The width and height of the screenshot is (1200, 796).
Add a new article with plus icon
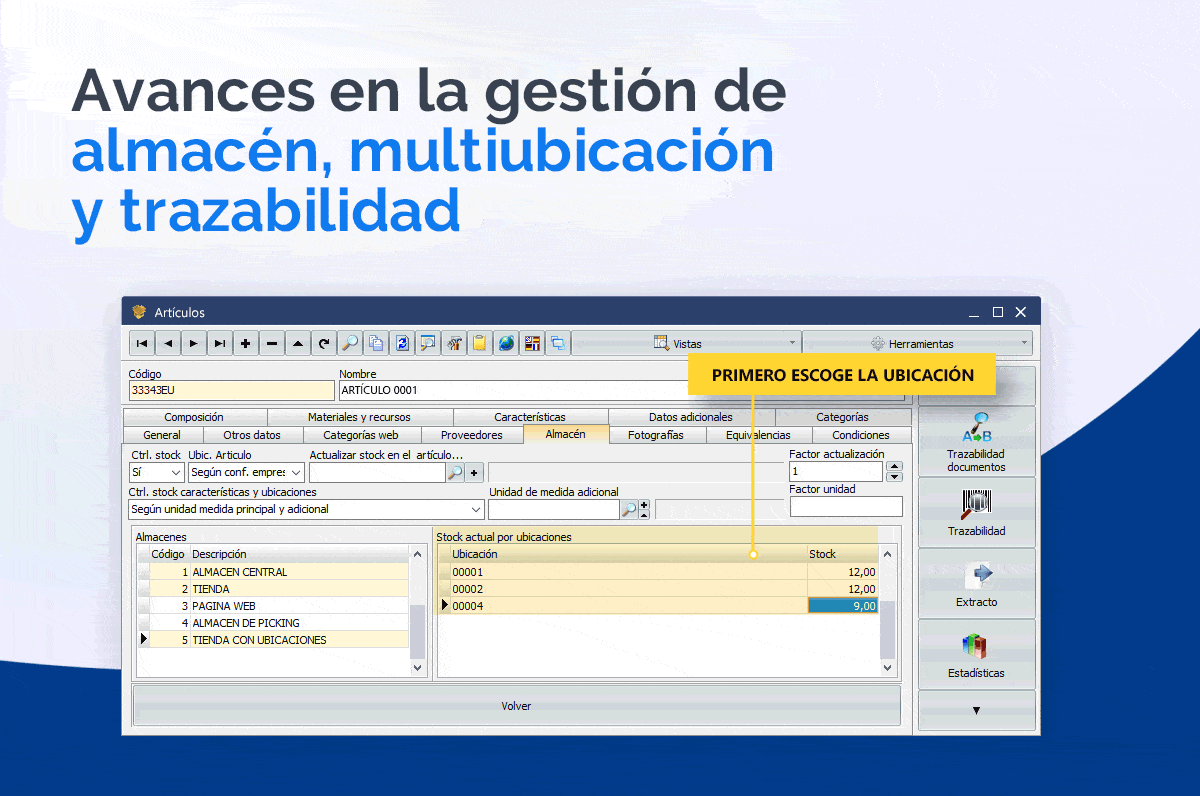coord(246,344)
